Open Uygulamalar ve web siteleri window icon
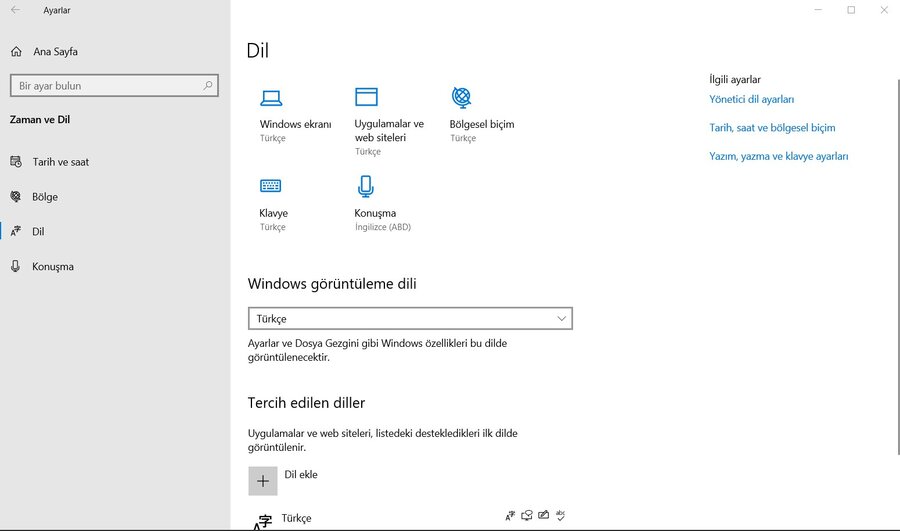 366,97
